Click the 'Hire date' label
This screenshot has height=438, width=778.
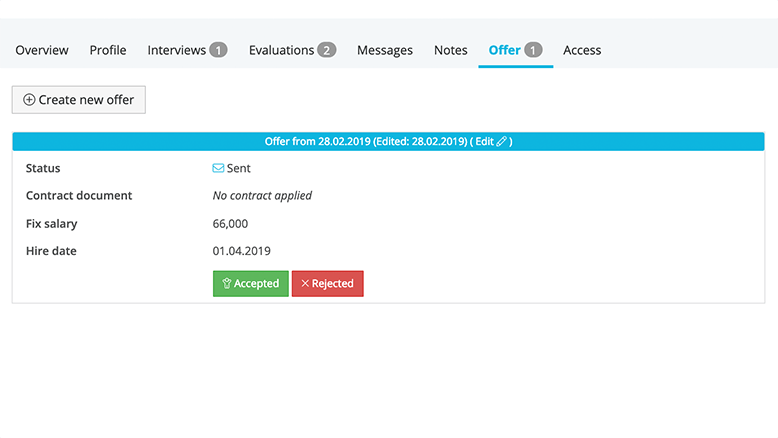(x=51, y=251)
